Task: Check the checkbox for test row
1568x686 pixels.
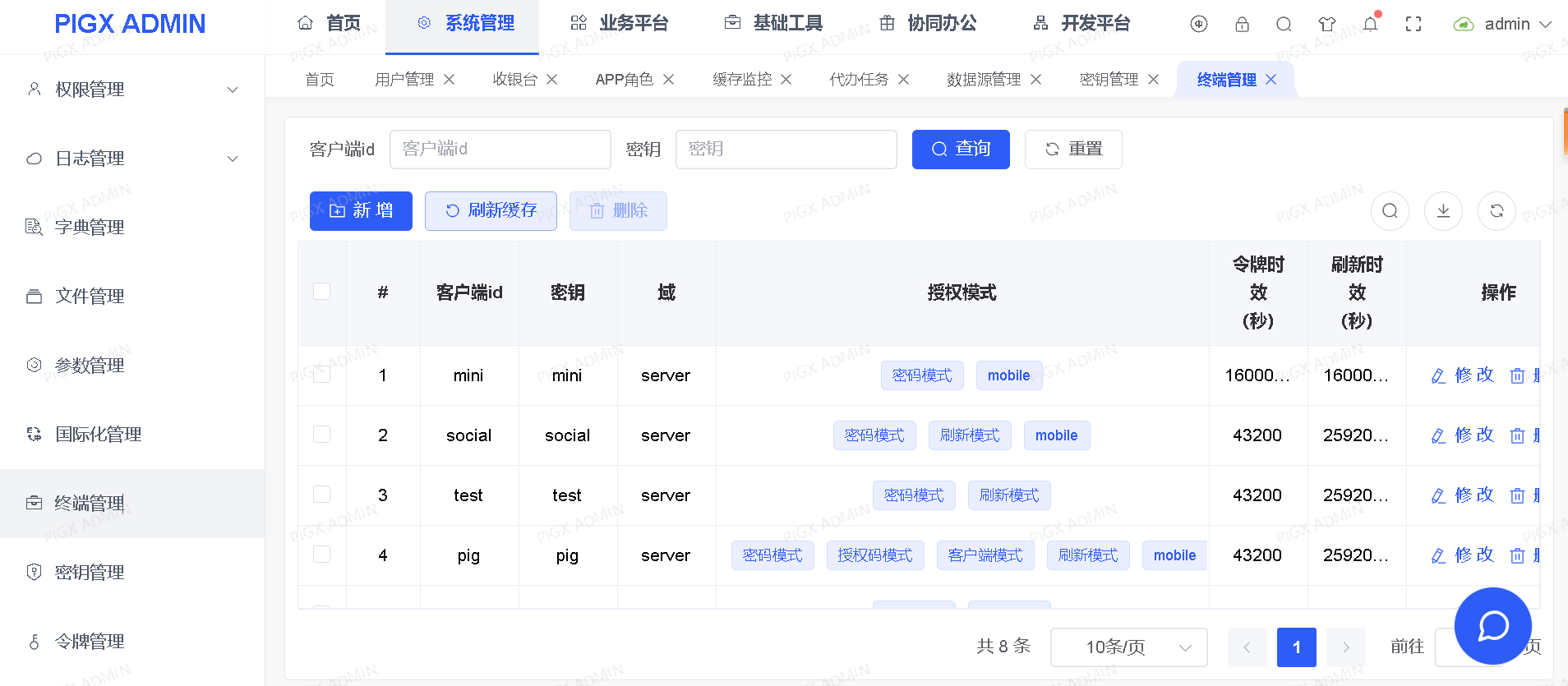Action: click(x=322, y=494)
